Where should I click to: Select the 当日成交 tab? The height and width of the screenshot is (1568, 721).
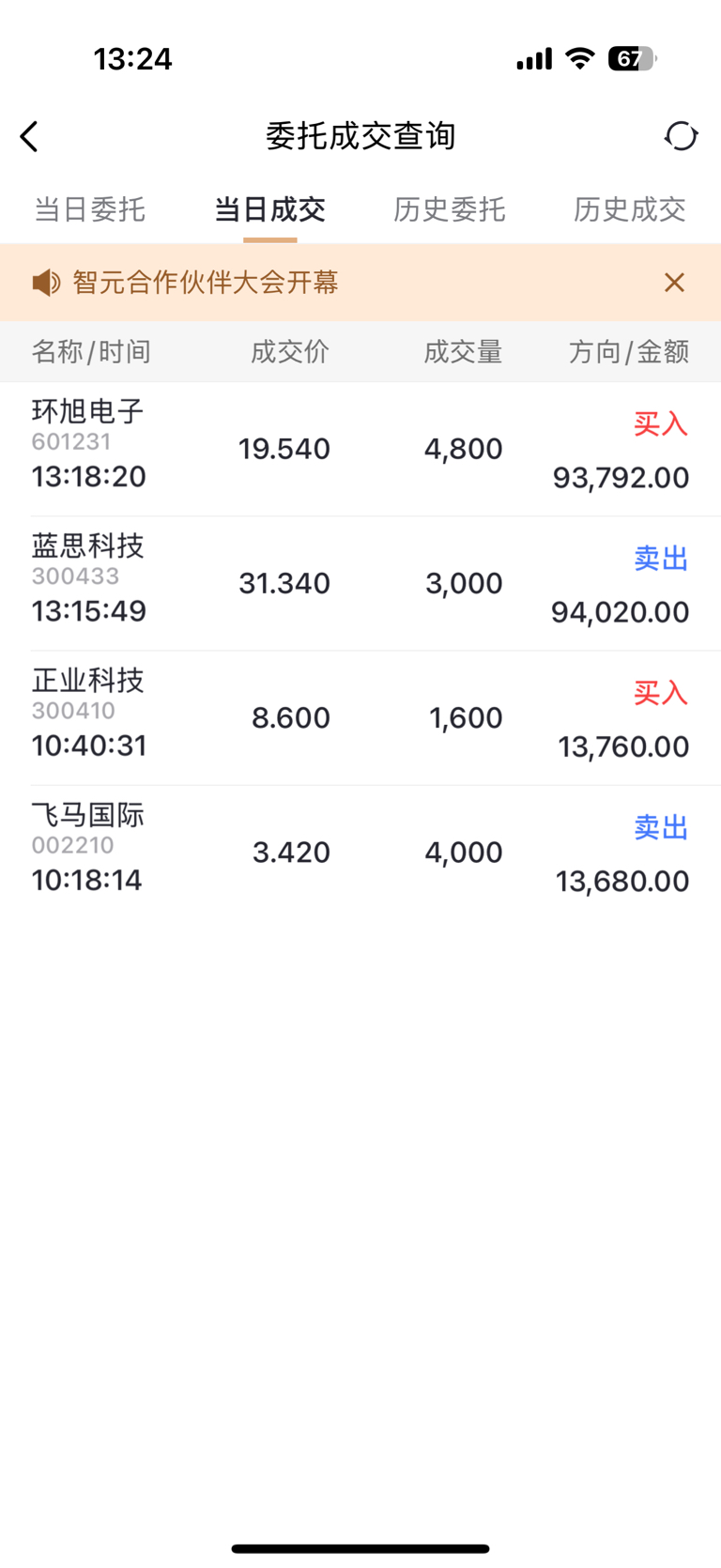pos(270,209)
